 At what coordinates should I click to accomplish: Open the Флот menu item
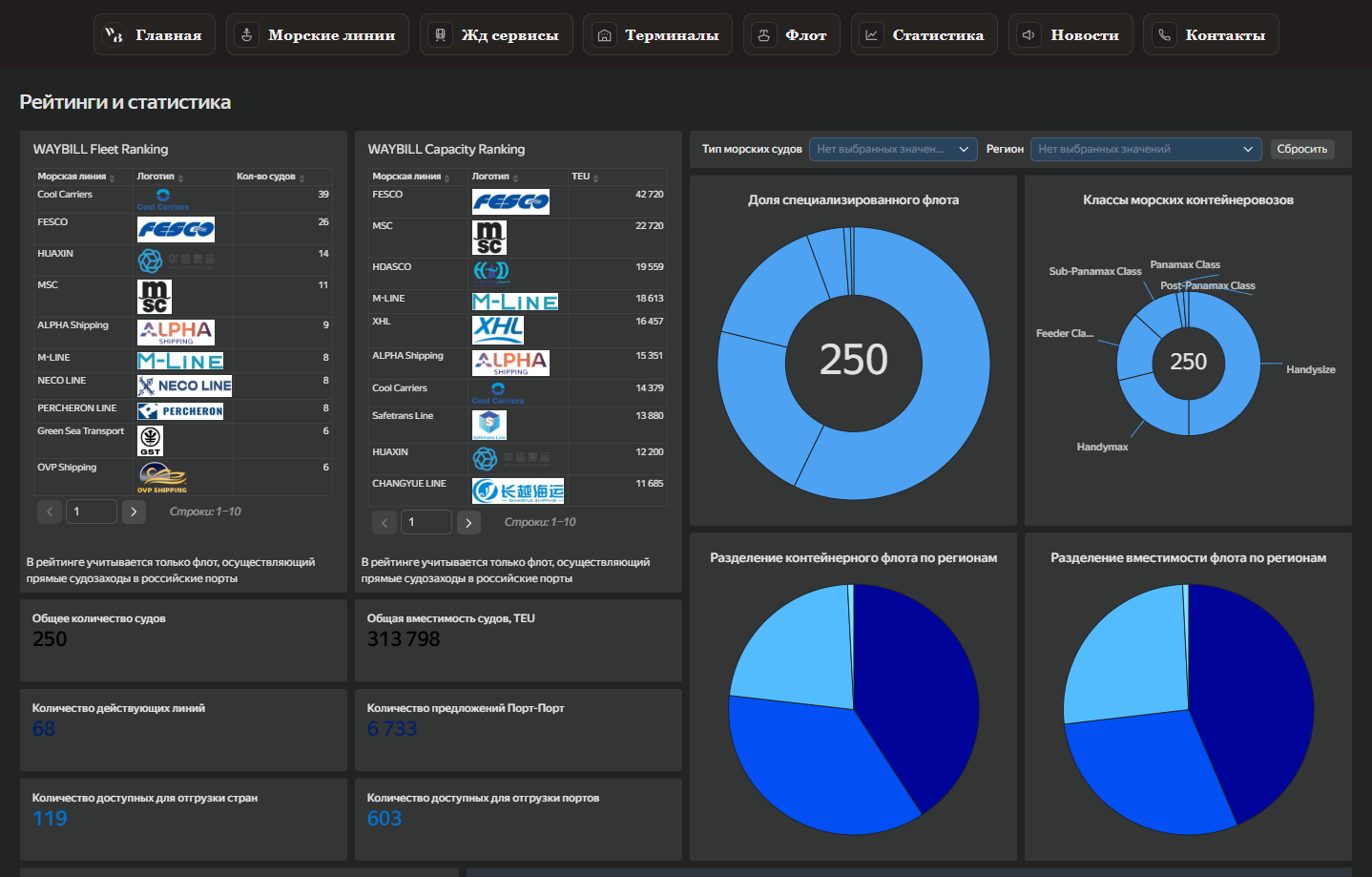(x=792, y=34)
